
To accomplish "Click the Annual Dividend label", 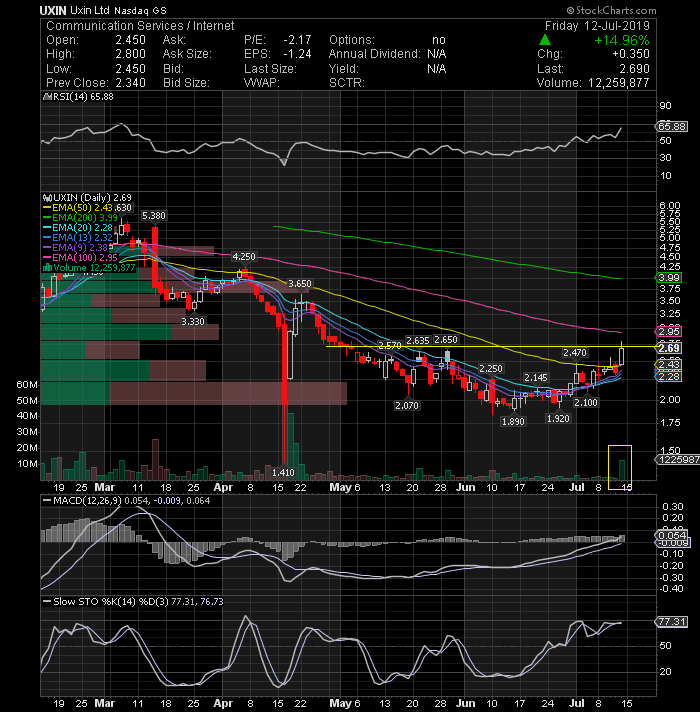I will click(x=375, y=54).
